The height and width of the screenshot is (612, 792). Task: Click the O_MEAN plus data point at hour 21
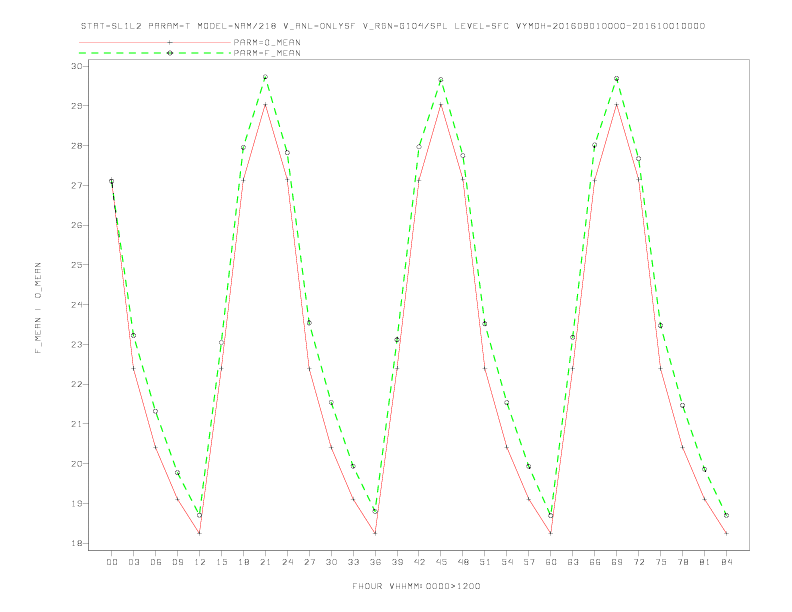pyautogui.click(x=265, y=105)
